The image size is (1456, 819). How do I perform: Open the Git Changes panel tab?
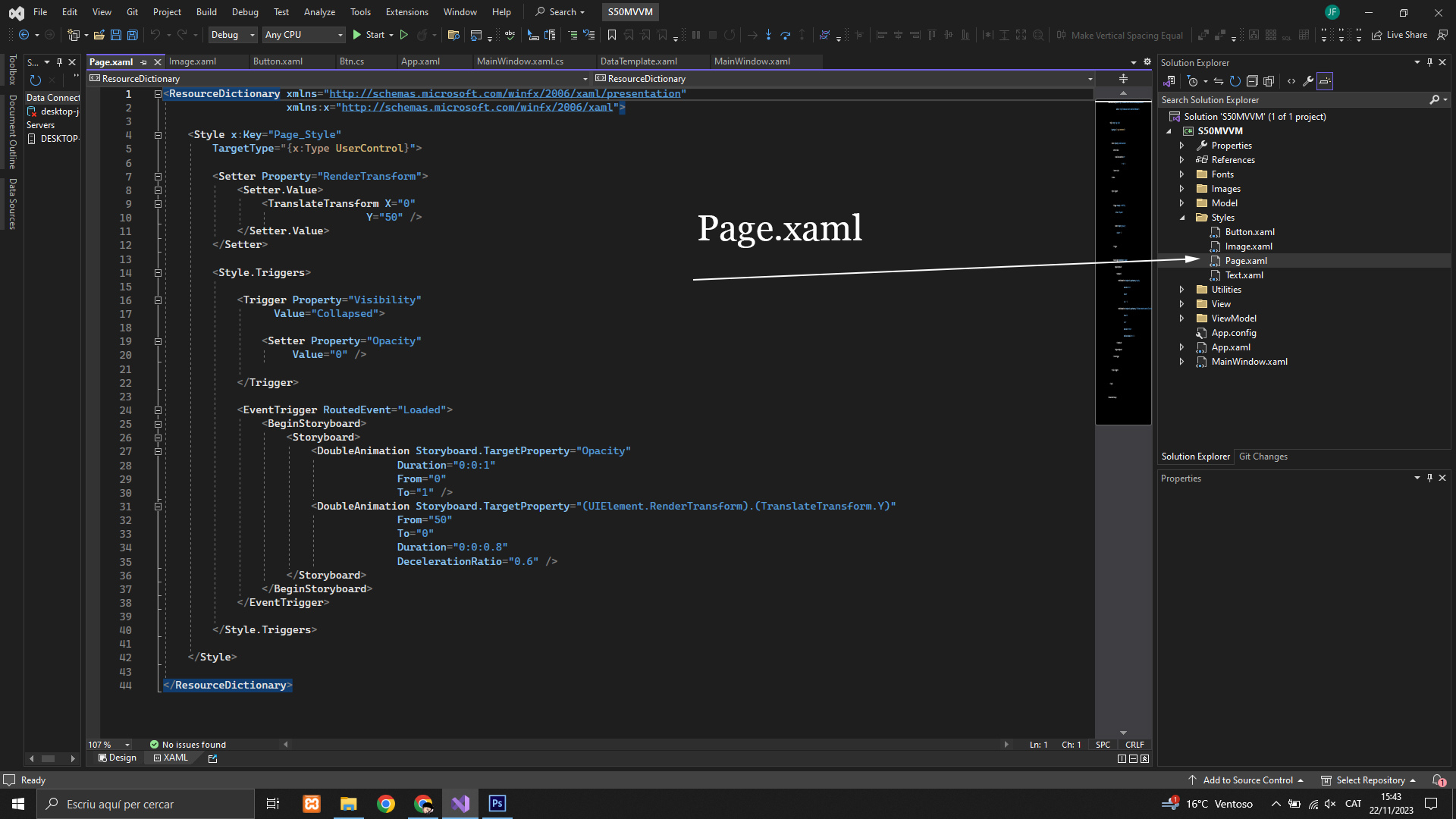pos(1263,457)
